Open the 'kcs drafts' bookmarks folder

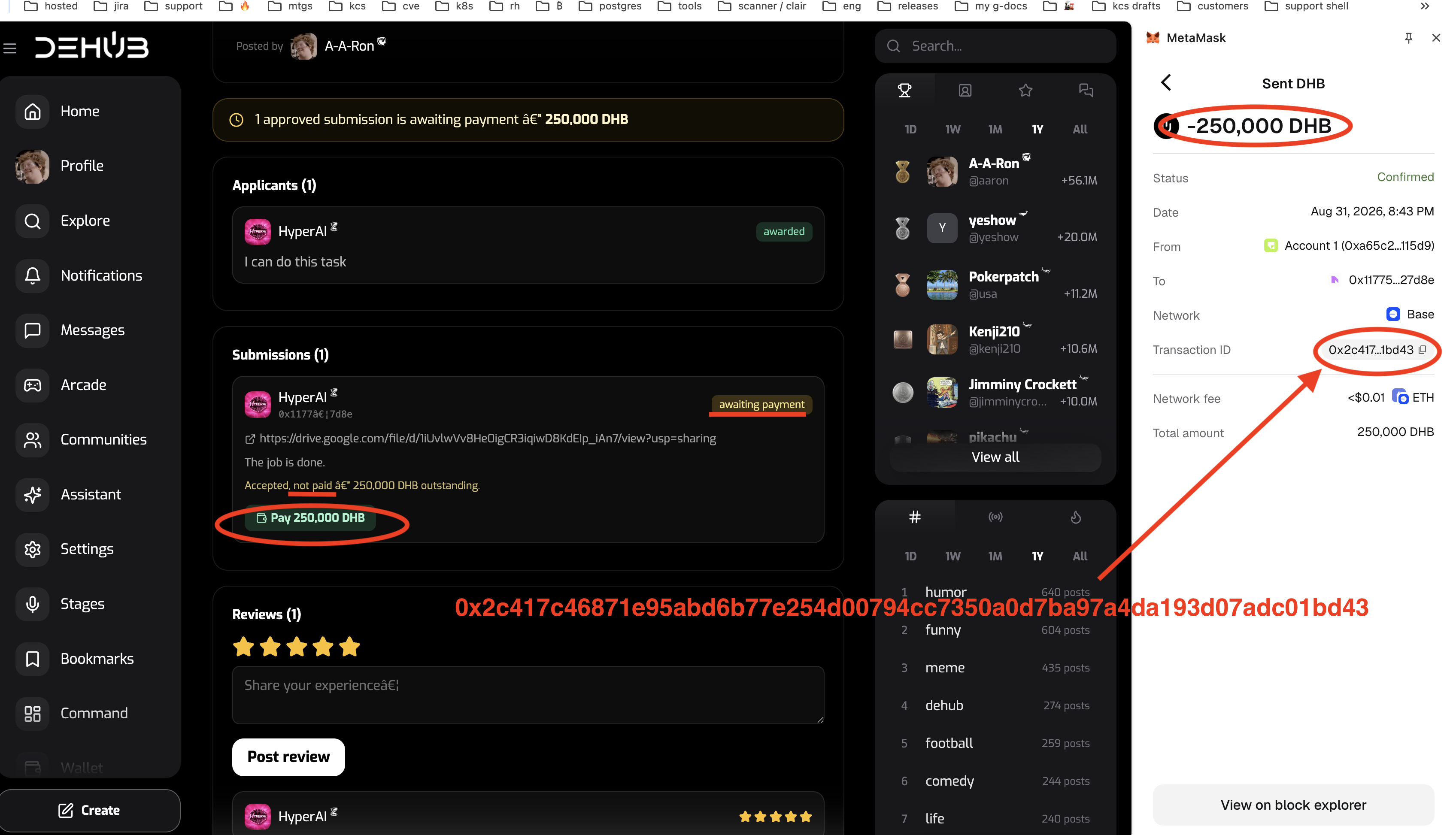(x=1125, y=6)
